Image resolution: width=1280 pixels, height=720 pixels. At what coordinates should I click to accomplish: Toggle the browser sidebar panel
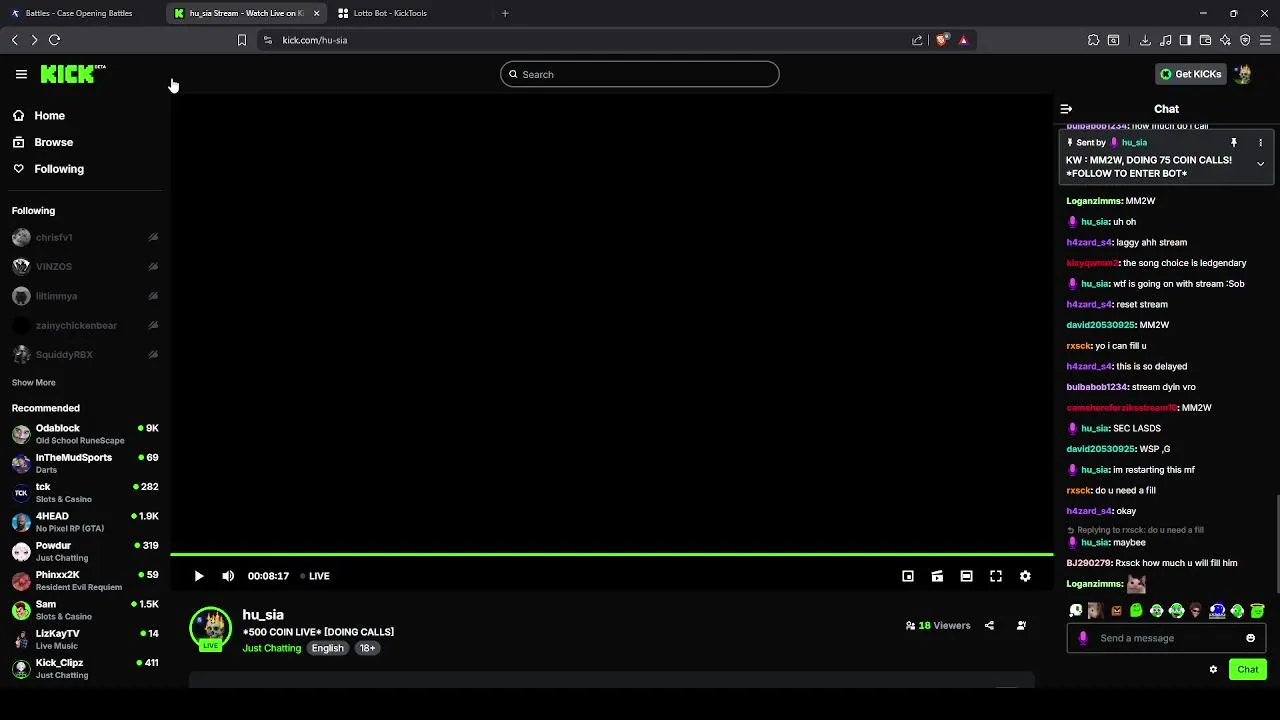(1185, 40)
